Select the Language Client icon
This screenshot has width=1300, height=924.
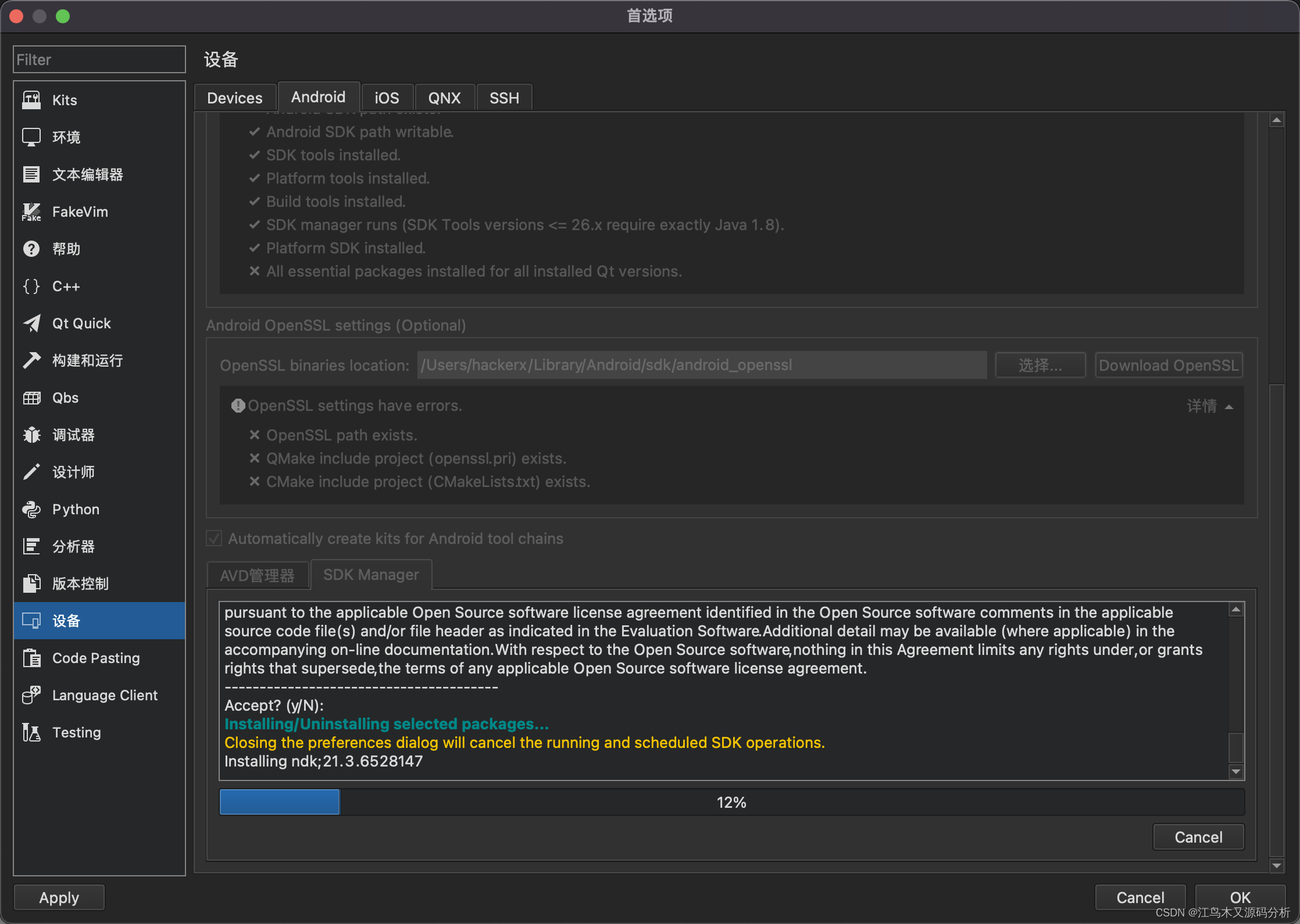31,695
